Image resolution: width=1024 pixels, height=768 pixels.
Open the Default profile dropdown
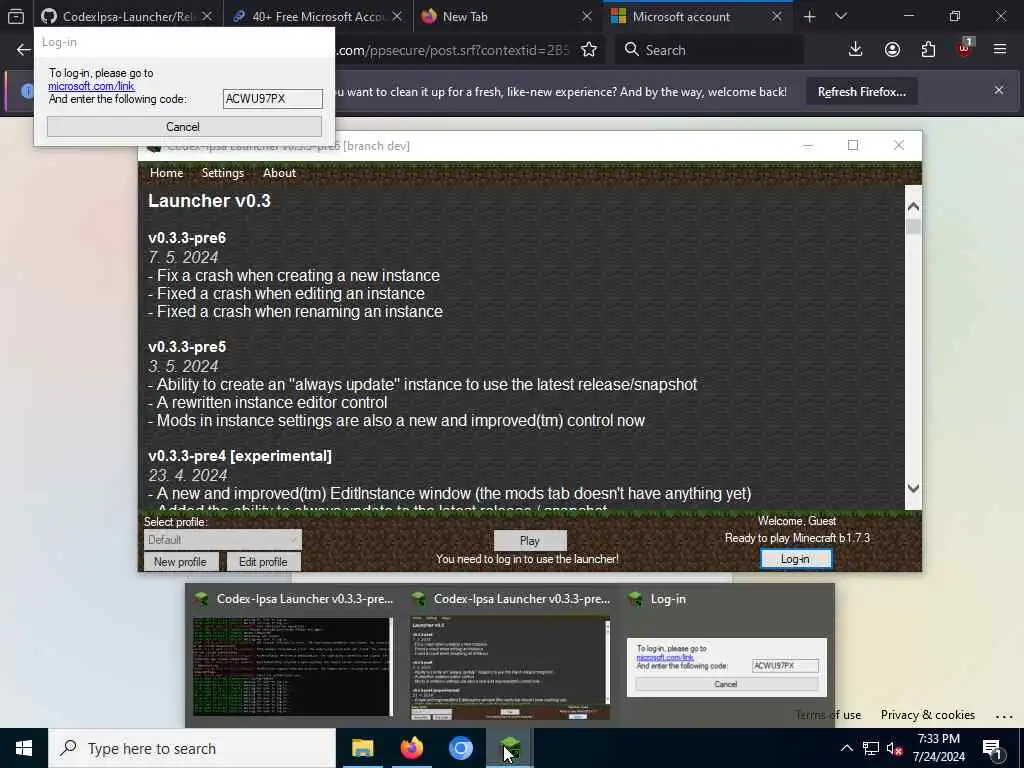pos(223,540)
